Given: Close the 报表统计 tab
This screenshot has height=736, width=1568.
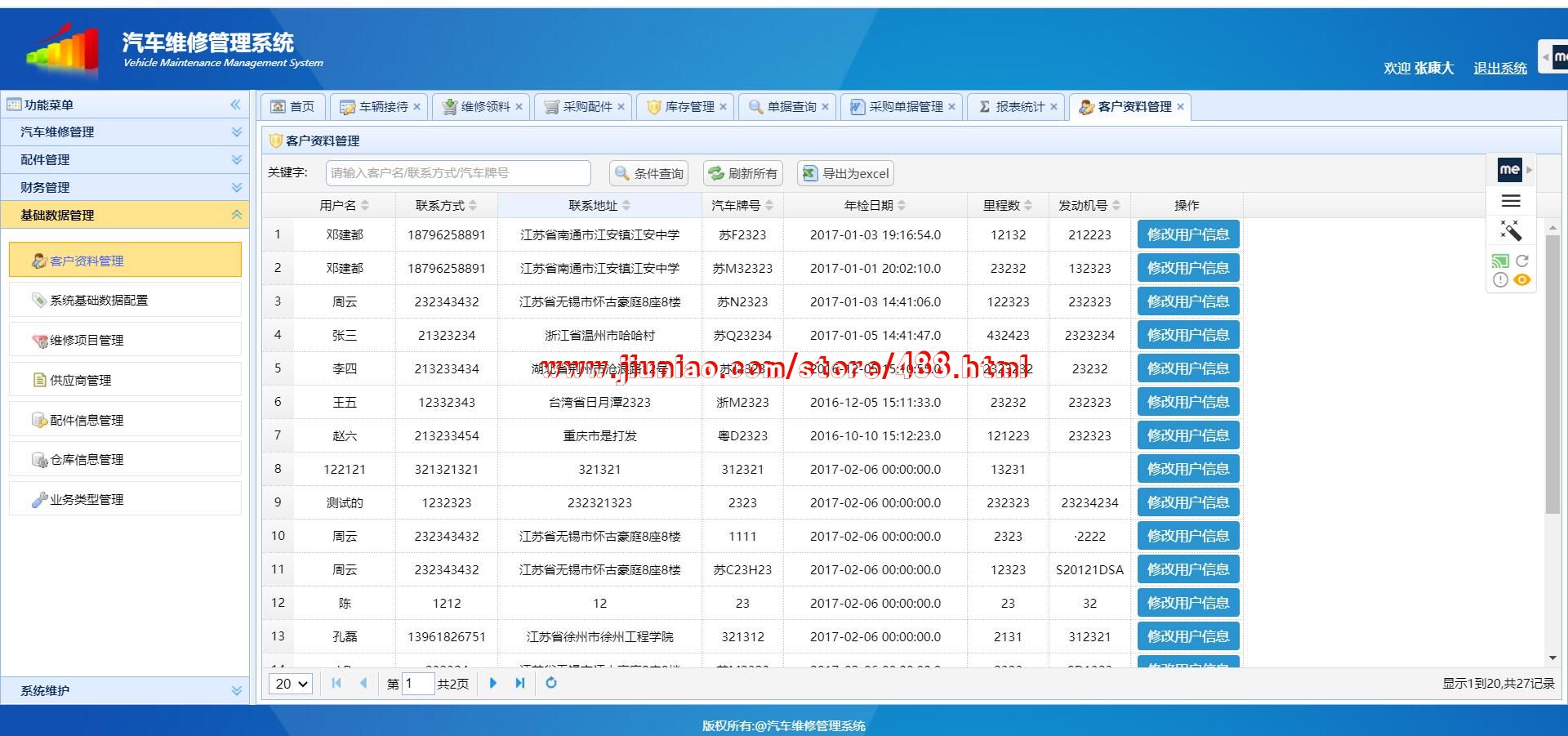Looking at the screenshot, I should (1053, 107).
